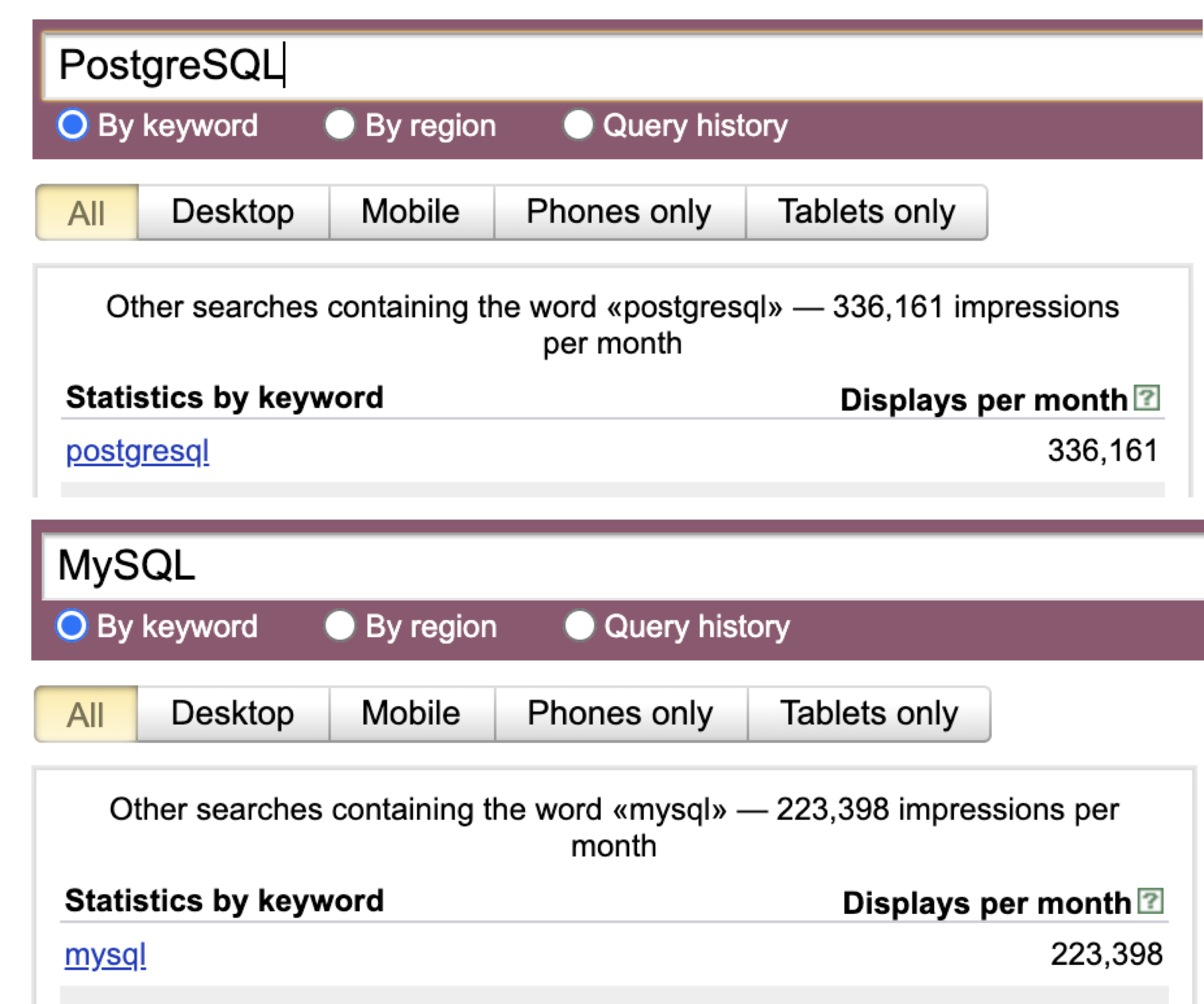Image resolution: width=1204 pixels, height=1004 pixels.
Task: Switch to By region for PostgreSQL search
Action: point(341,125)
